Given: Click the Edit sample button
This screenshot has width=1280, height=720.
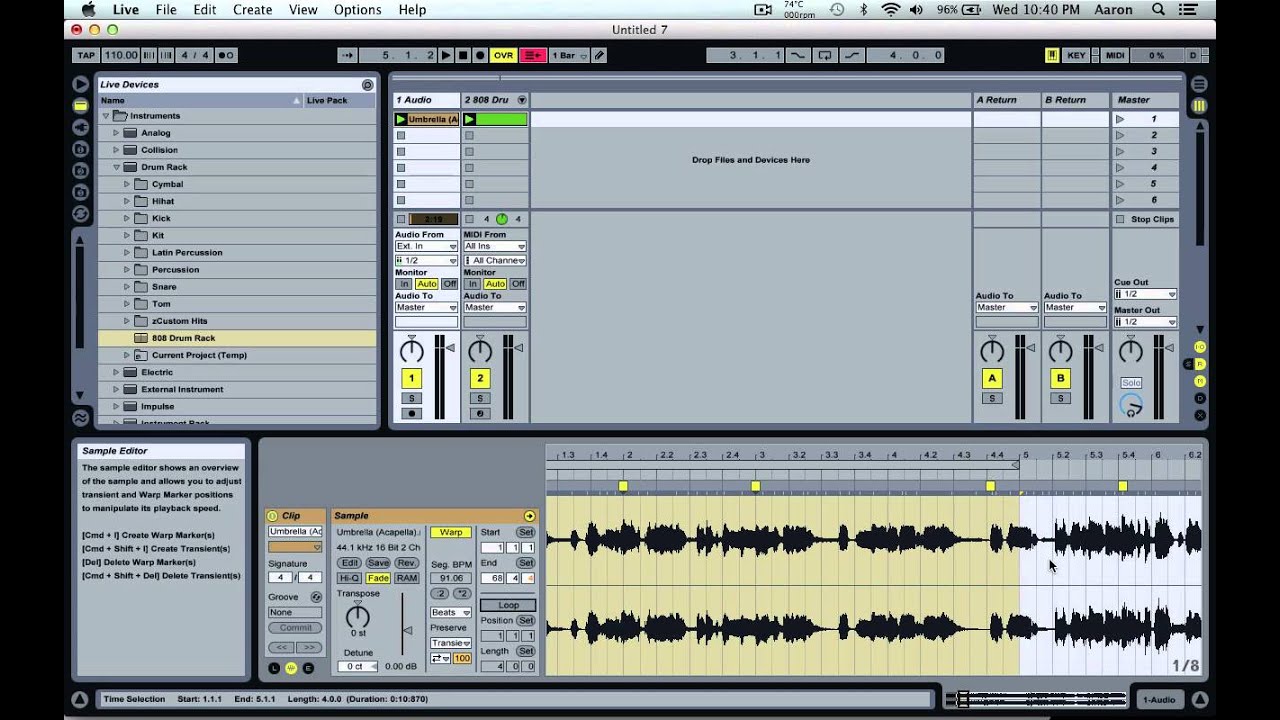Looking at the screenshot, I should coord(348,563).
